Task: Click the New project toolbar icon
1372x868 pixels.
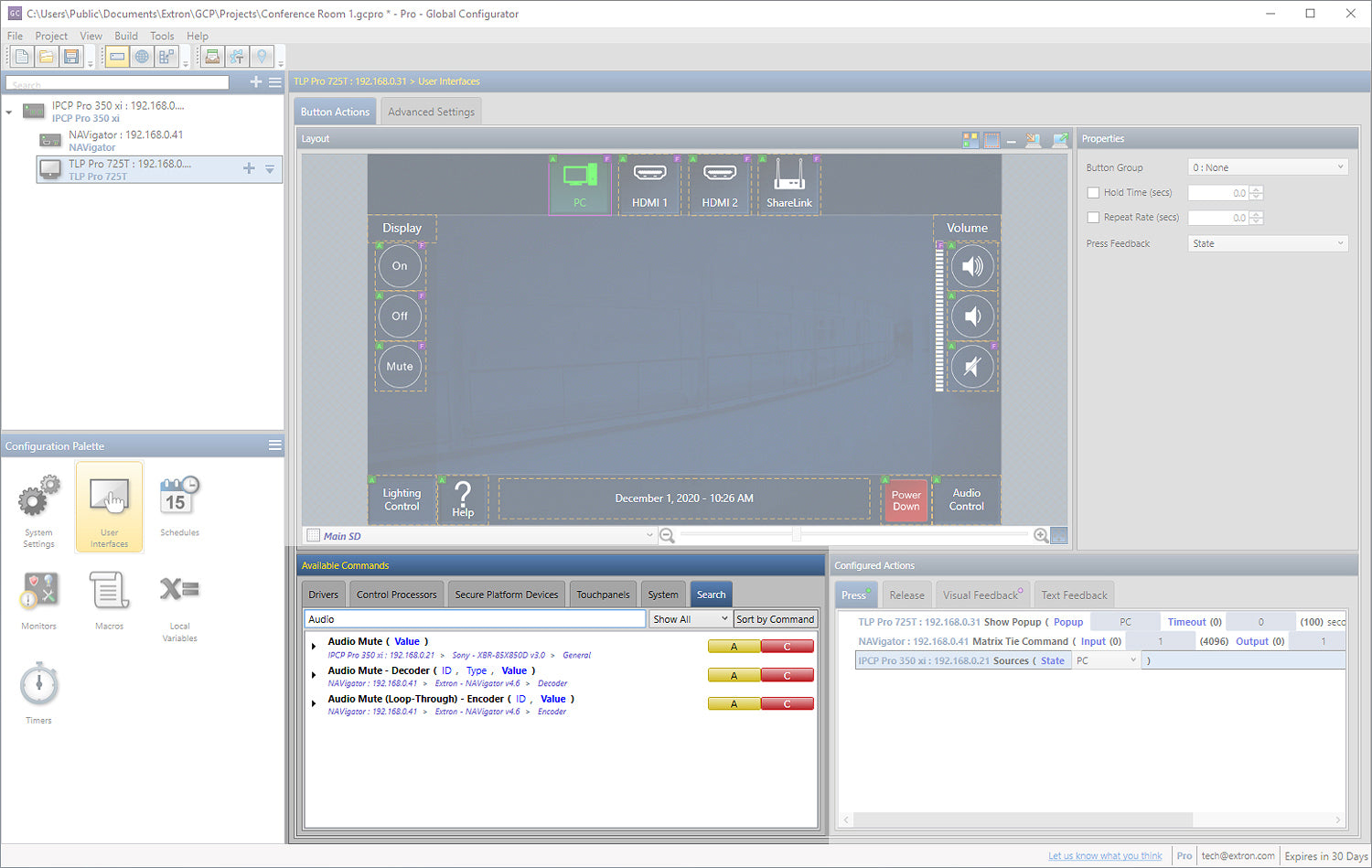Action: tap(22, 57)
